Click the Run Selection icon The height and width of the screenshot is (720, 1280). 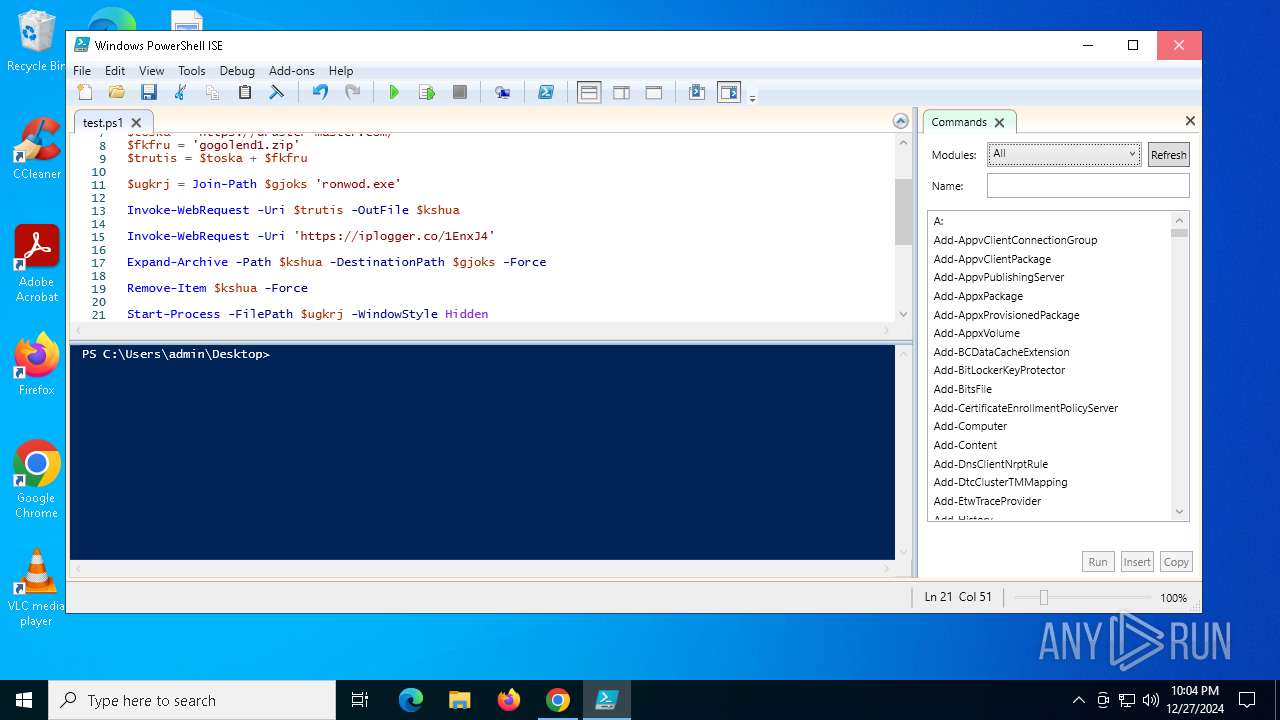click(427, 92)
